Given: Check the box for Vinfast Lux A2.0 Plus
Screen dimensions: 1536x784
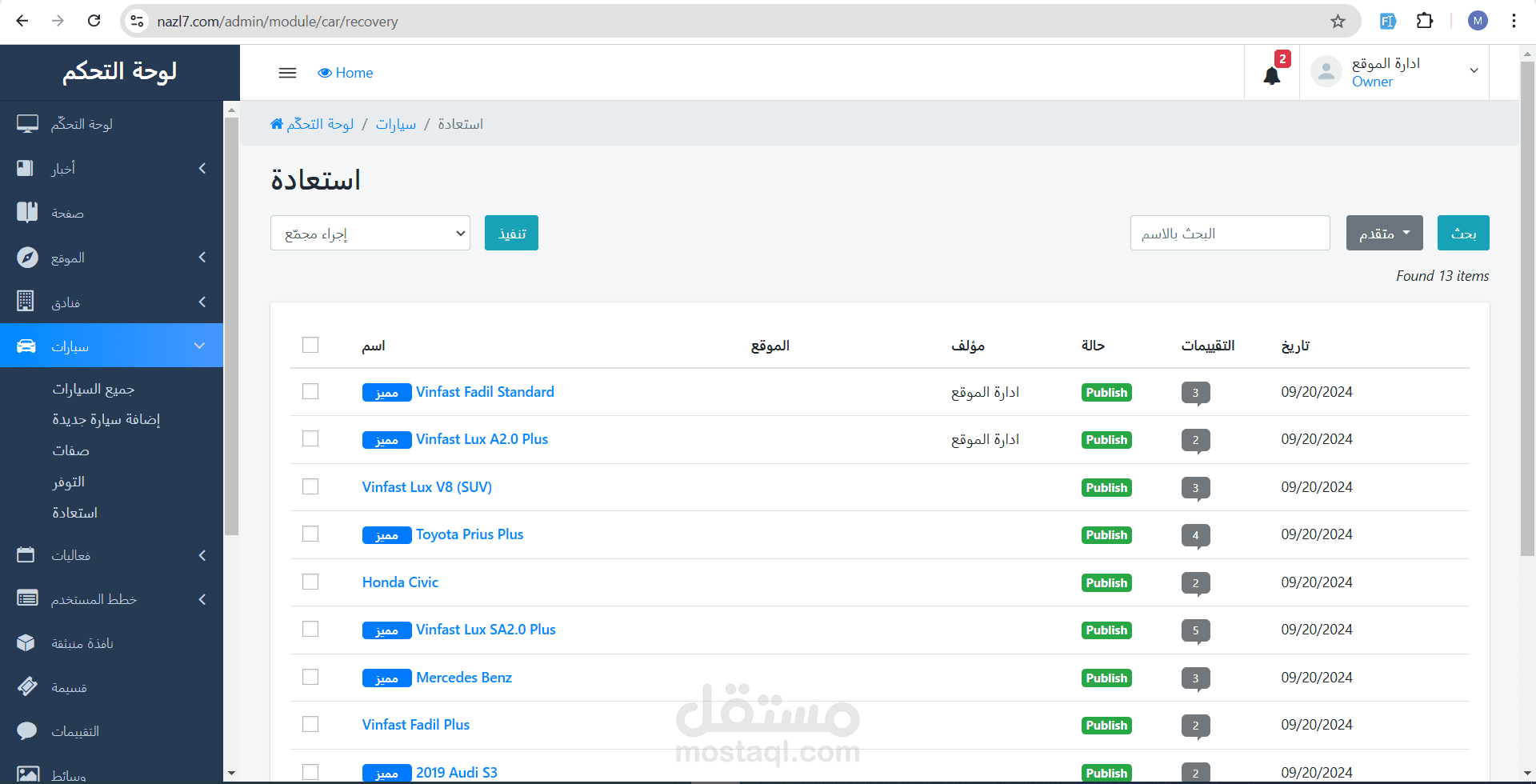Looking at the screenshot, I should coord(310,438).
